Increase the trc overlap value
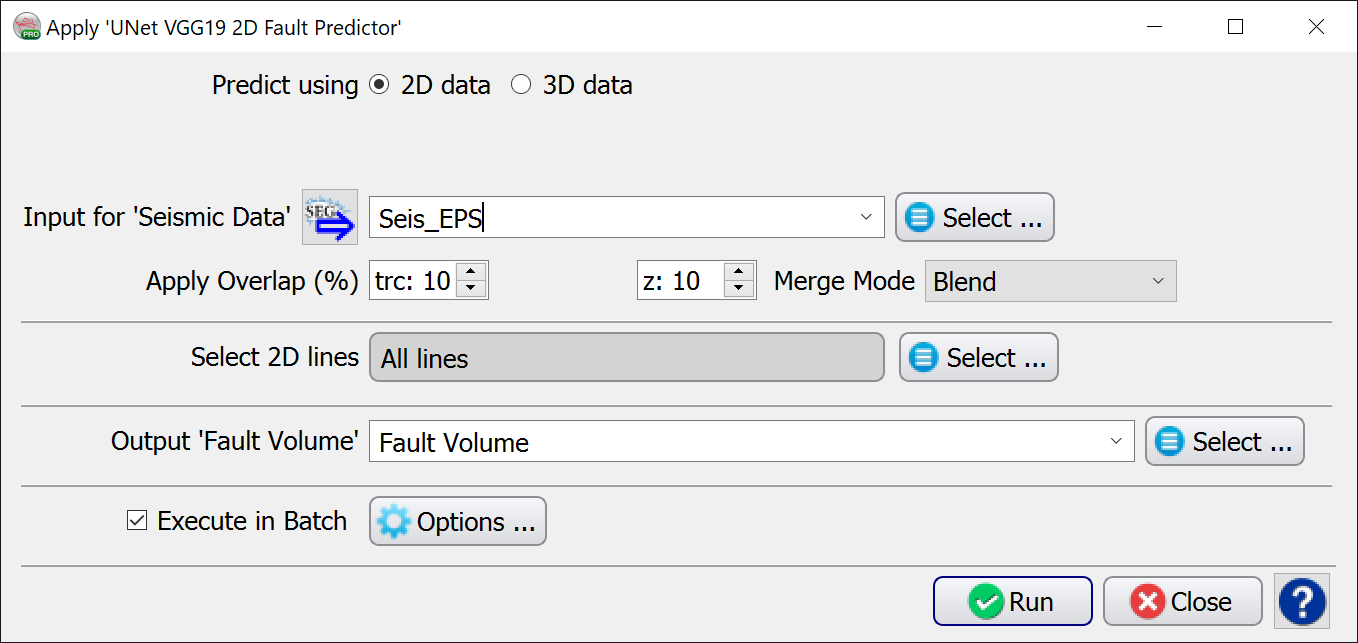The width and height of the screenshot is (1358, 643). click(x=472, y=272)
